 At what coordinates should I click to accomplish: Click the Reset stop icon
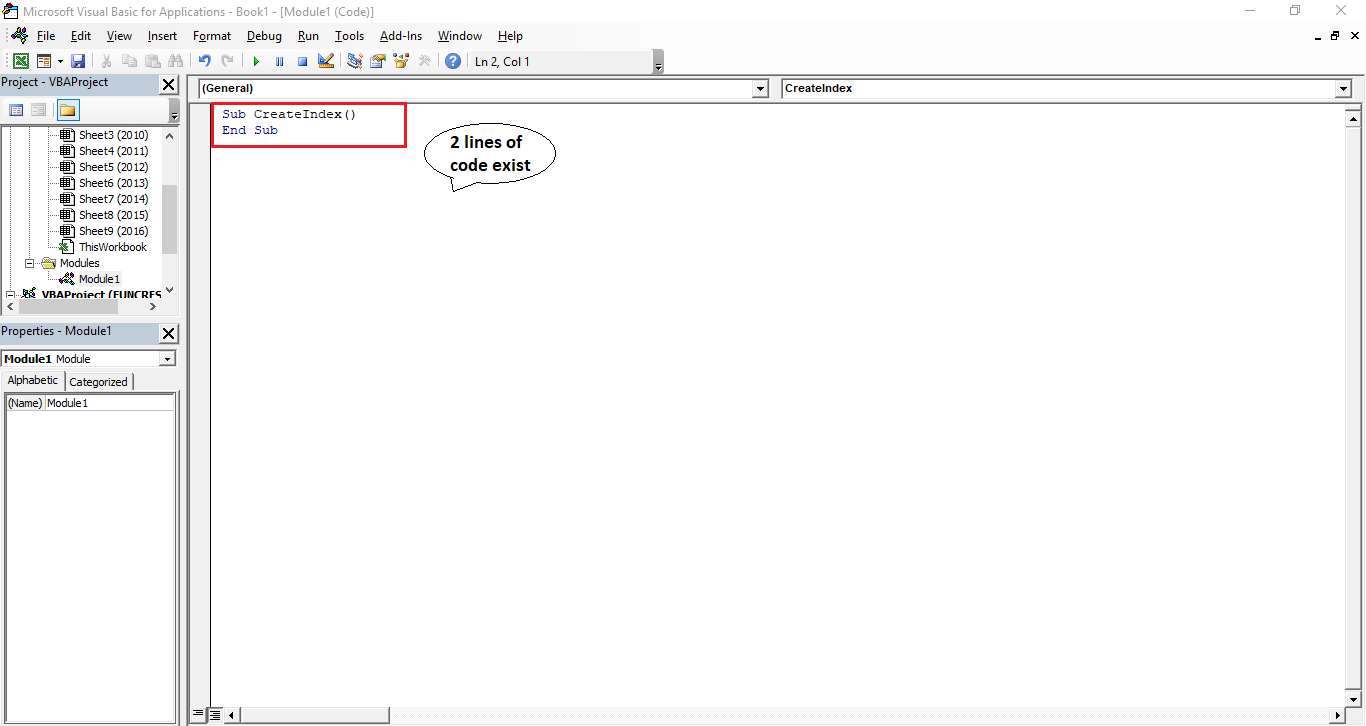(x=302, y=61)
